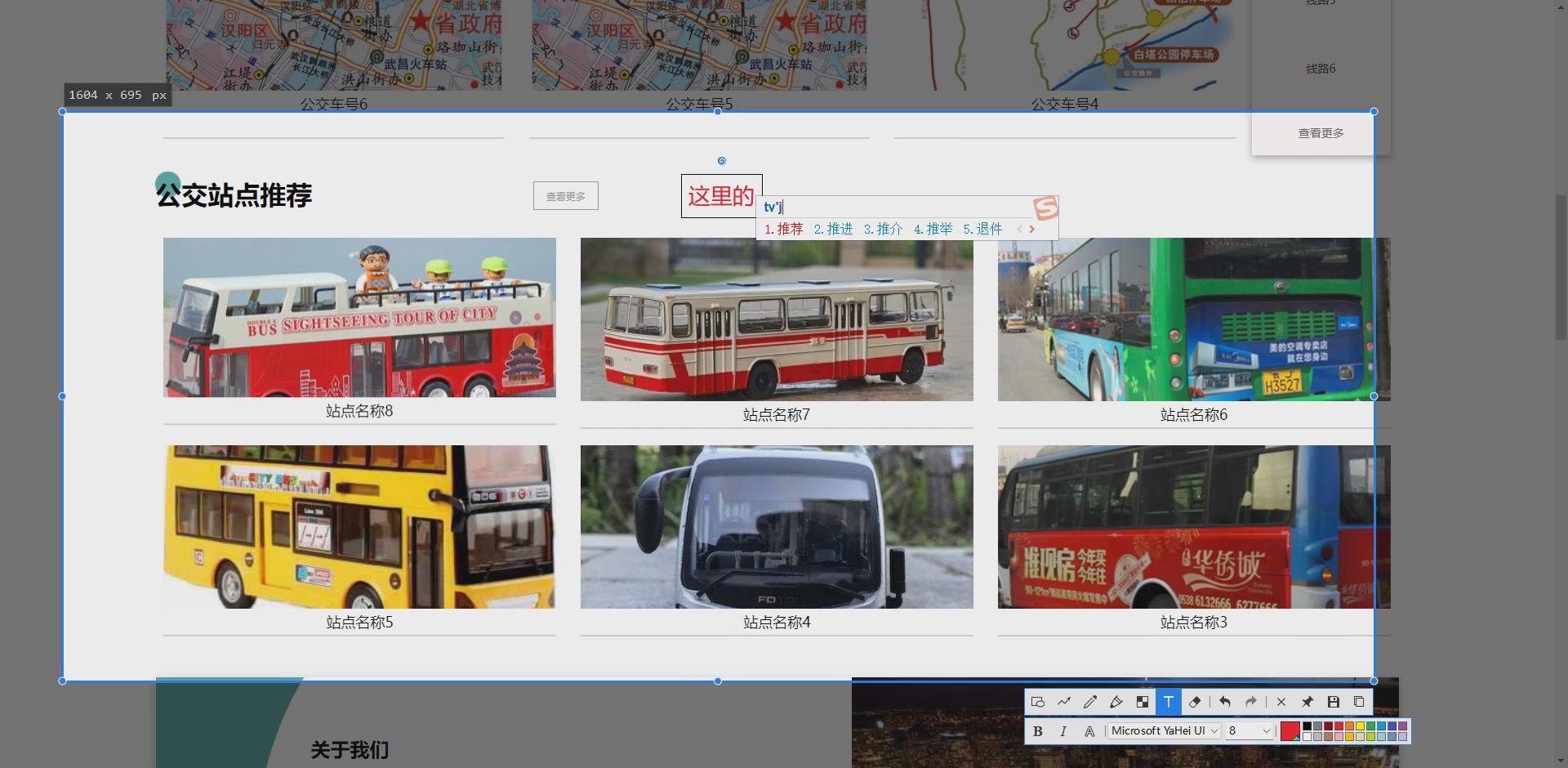Save the screenshot to file
The width and height of the screenshot is (1568, 768).
pyautogui.click(x=1334, y=702)
